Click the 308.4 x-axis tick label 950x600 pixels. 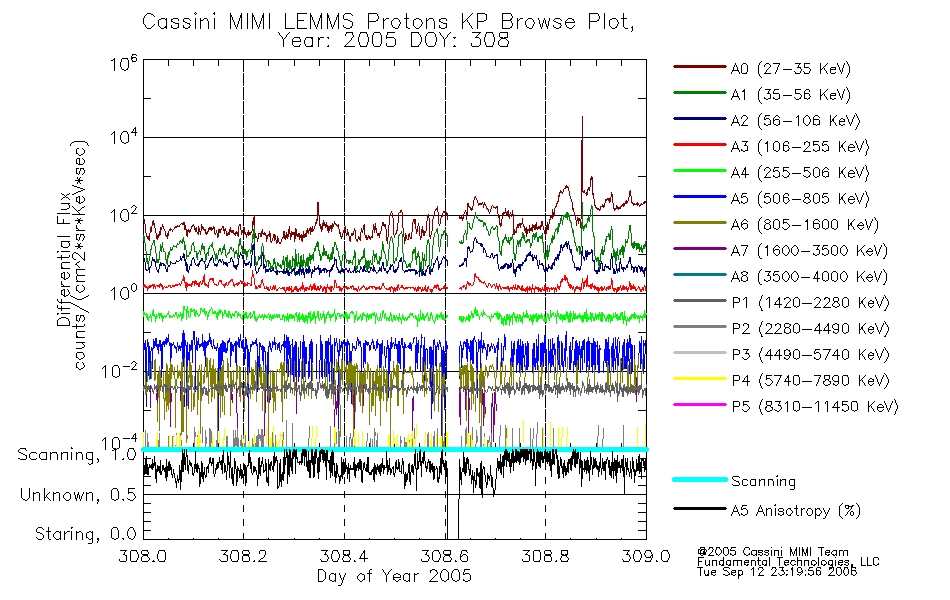click(x=344, y=556)
